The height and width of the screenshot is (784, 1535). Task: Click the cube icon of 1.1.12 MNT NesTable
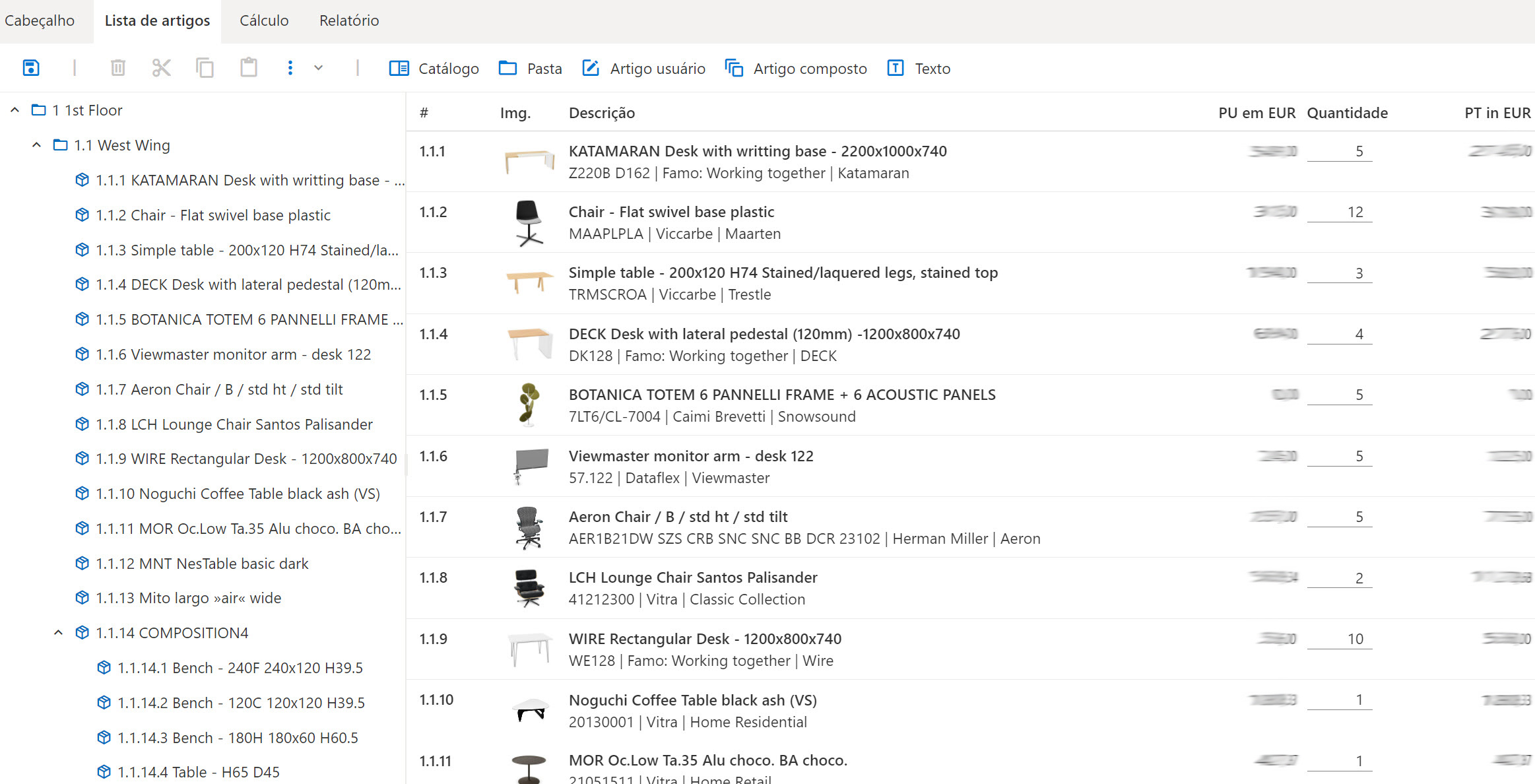coord(82,563)
